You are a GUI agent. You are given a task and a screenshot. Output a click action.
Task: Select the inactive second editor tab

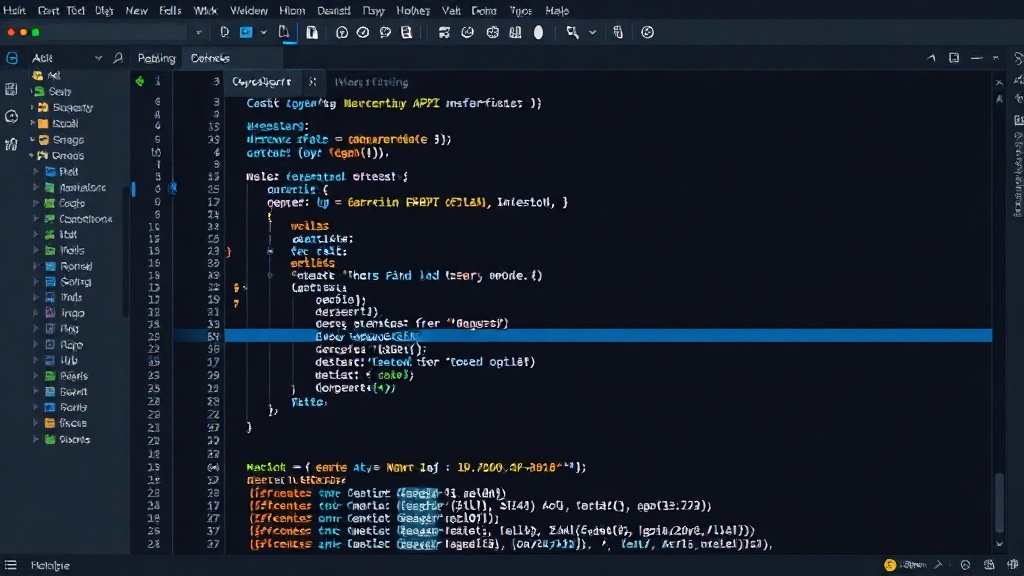click(x=372, y=82)
